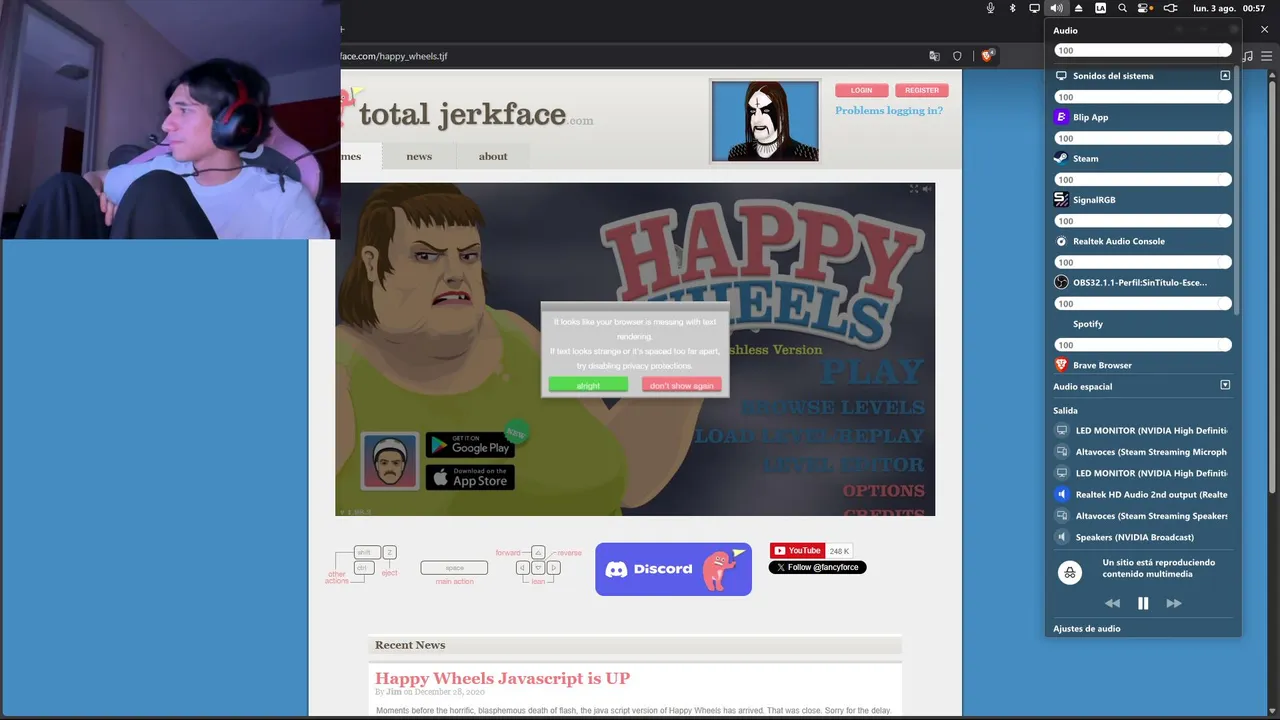Click the microphone icon in the top bar
Viewport: 1280px width, 720px height.
[x=990, y=8]
